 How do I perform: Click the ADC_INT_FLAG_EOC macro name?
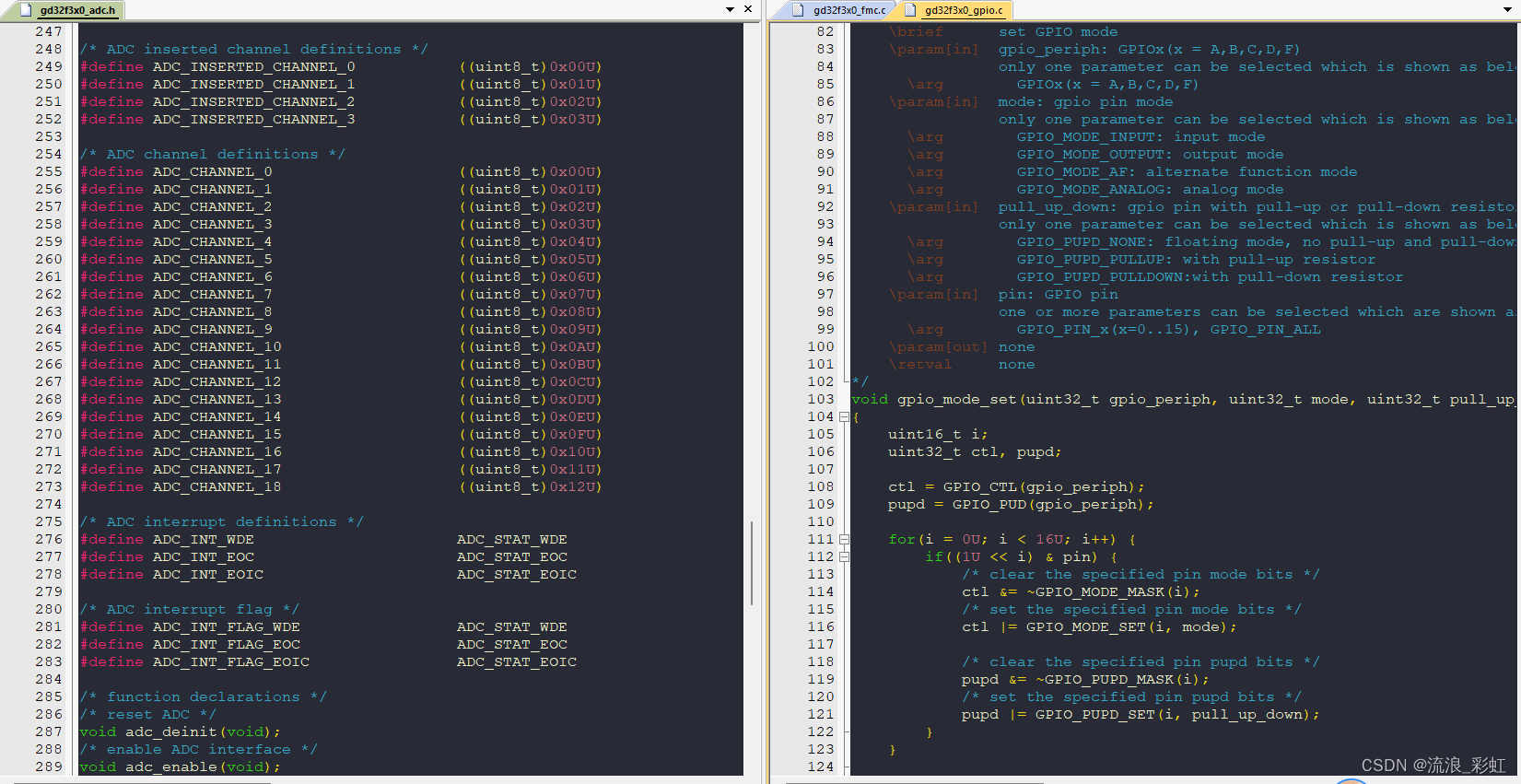(226, 645)
